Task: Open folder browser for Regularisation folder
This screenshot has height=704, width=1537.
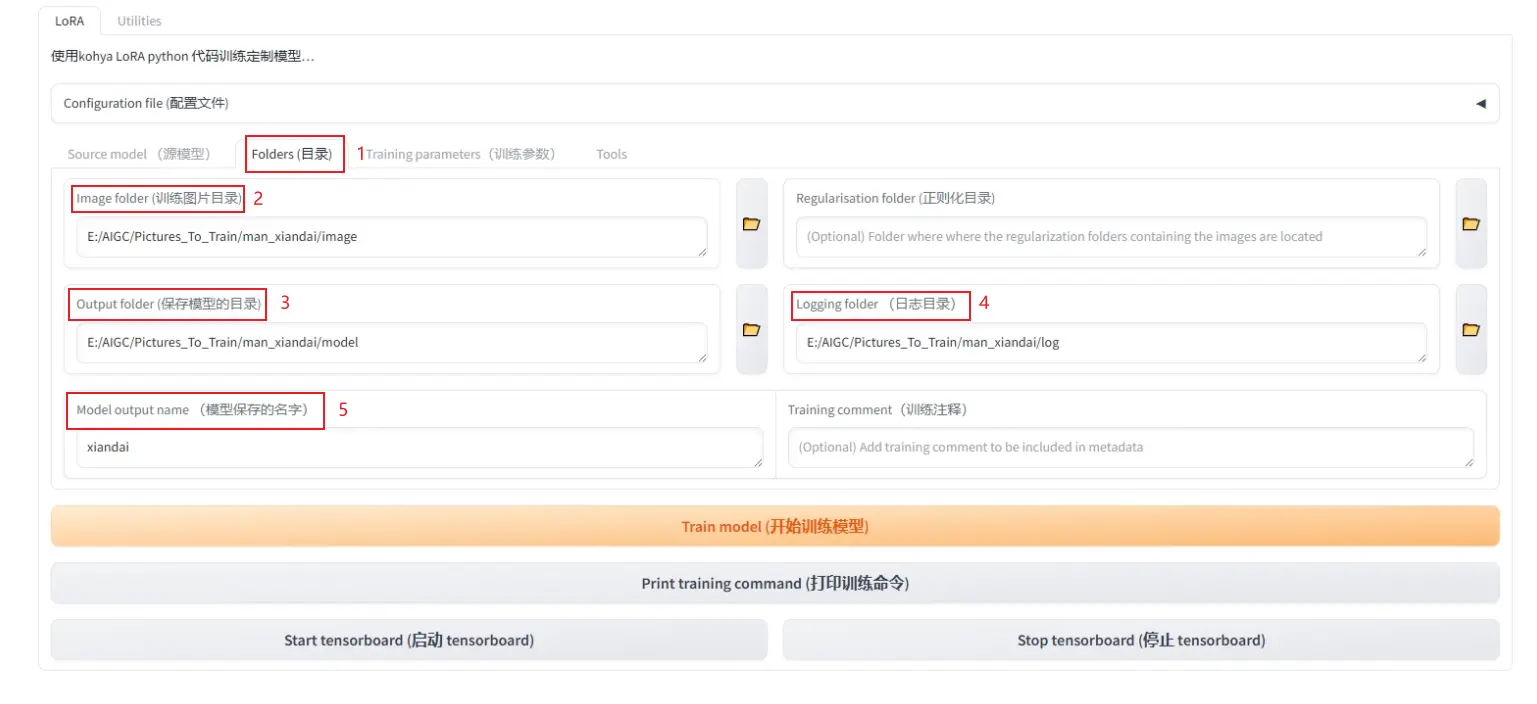Action: coord(1470,224)
